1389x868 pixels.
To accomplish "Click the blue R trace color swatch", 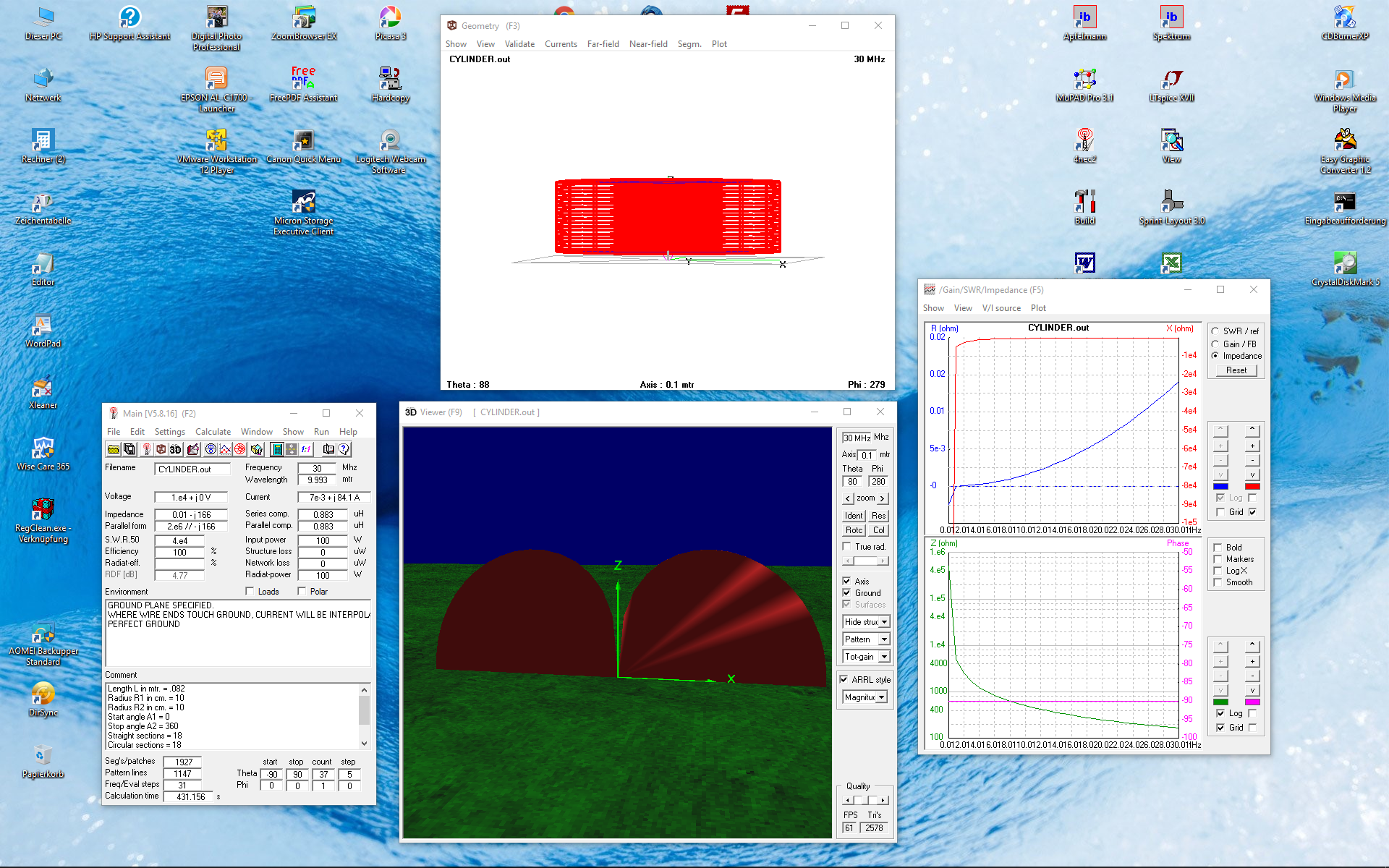I will 1220,487.
